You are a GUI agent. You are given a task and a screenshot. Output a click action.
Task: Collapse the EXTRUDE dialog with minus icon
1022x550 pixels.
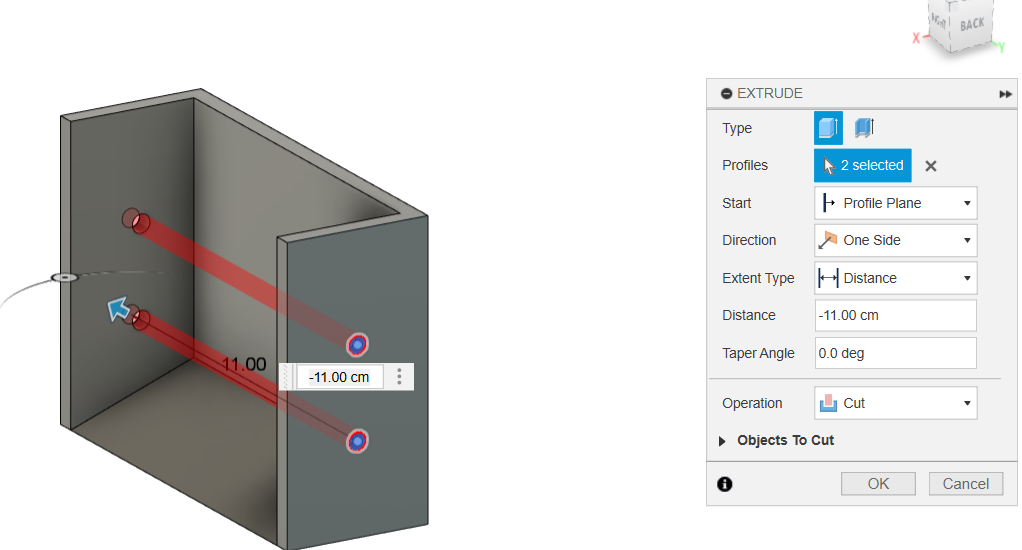(726, 93)
